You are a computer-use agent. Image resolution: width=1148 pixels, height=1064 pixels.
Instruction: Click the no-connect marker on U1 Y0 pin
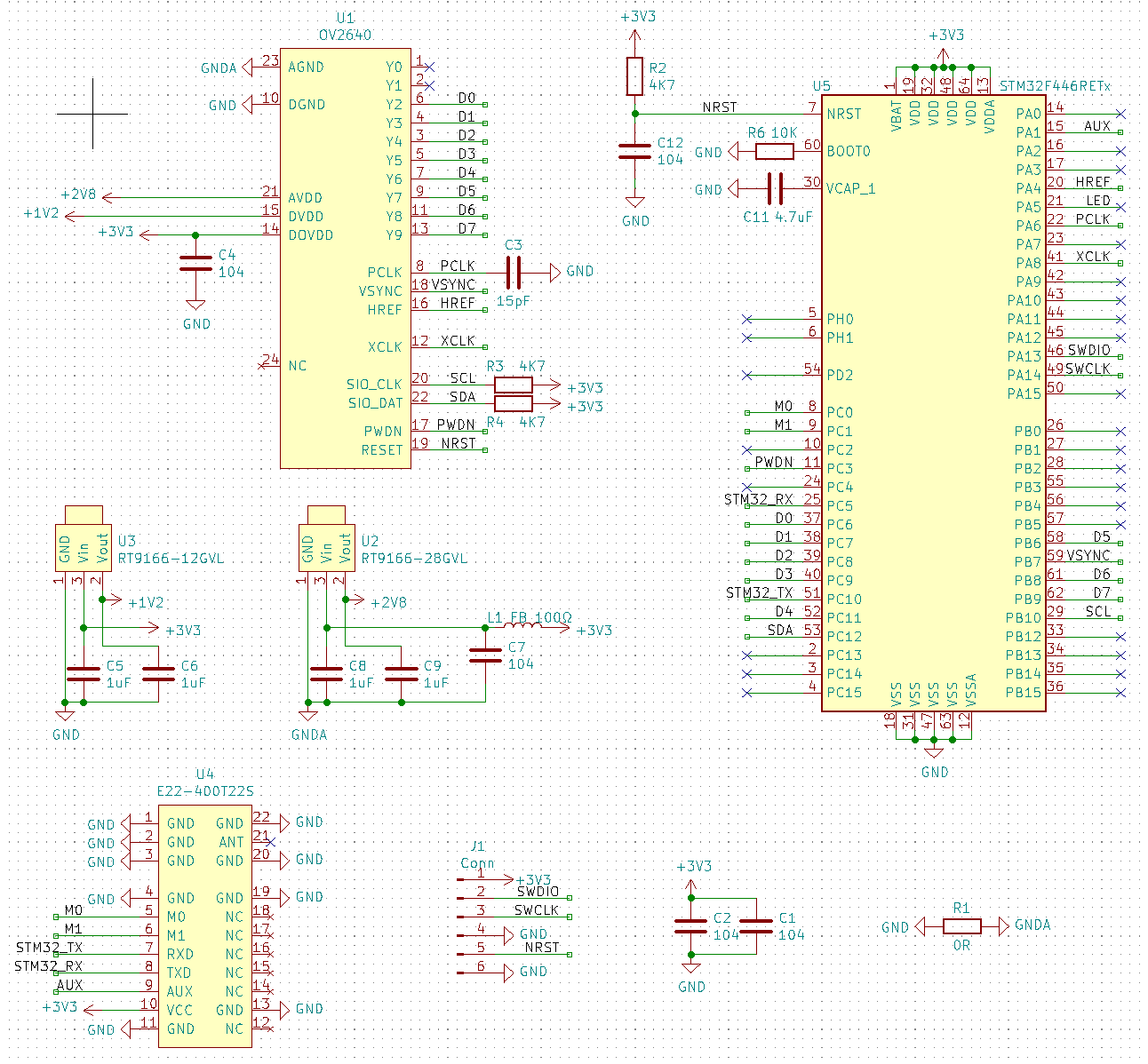pos(431,67)
